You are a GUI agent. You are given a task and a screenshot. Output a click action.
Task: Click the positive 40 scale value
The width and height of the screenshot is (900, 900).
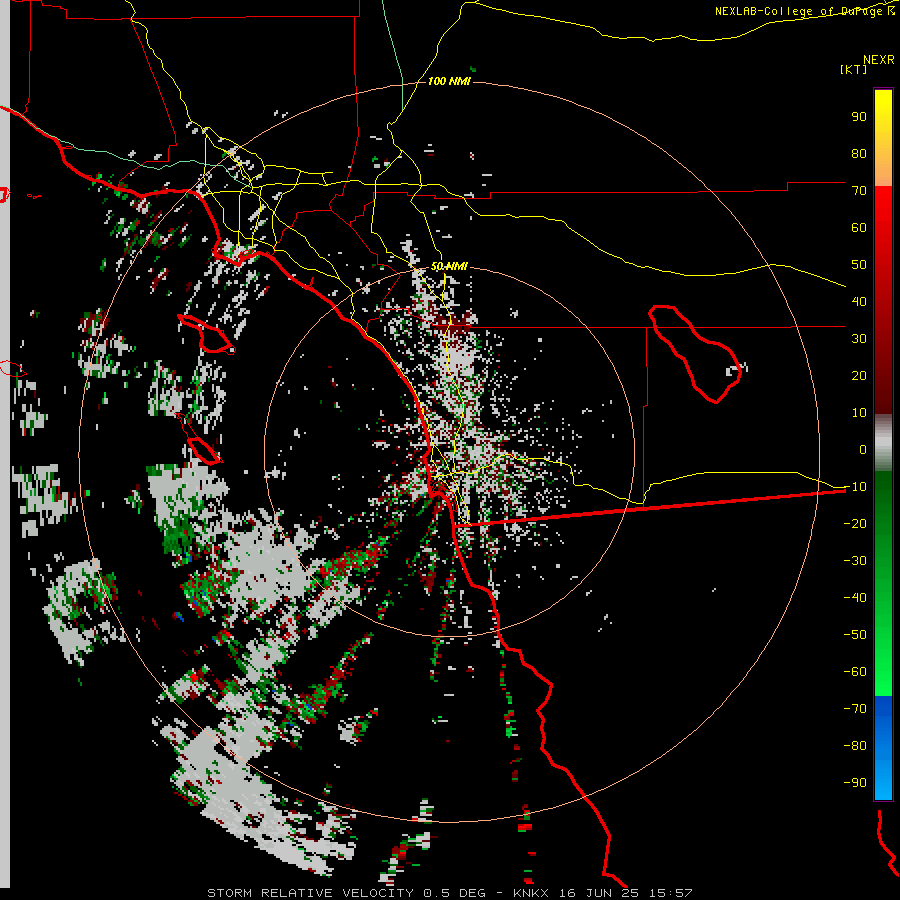click(x=859, y=302)
